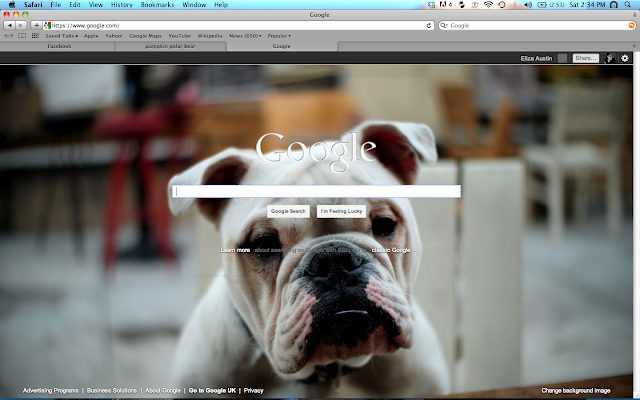Click the Adobe notification icon showing 4
This screenshot has width=640, height=400.
[446, 5]
